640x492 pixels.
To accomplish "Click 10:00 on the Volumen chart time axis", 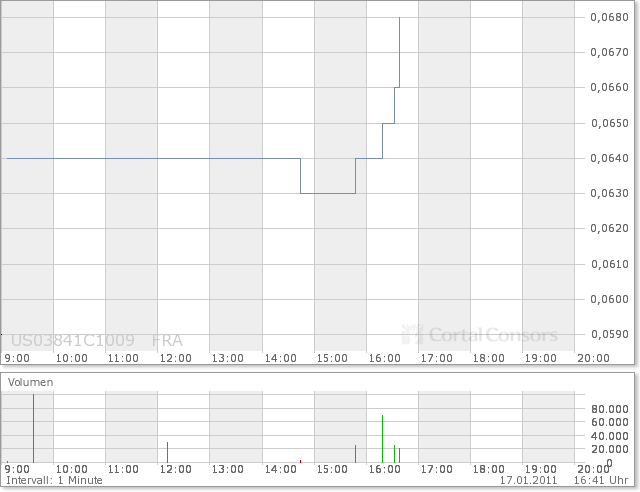I will tap(71, 469).
